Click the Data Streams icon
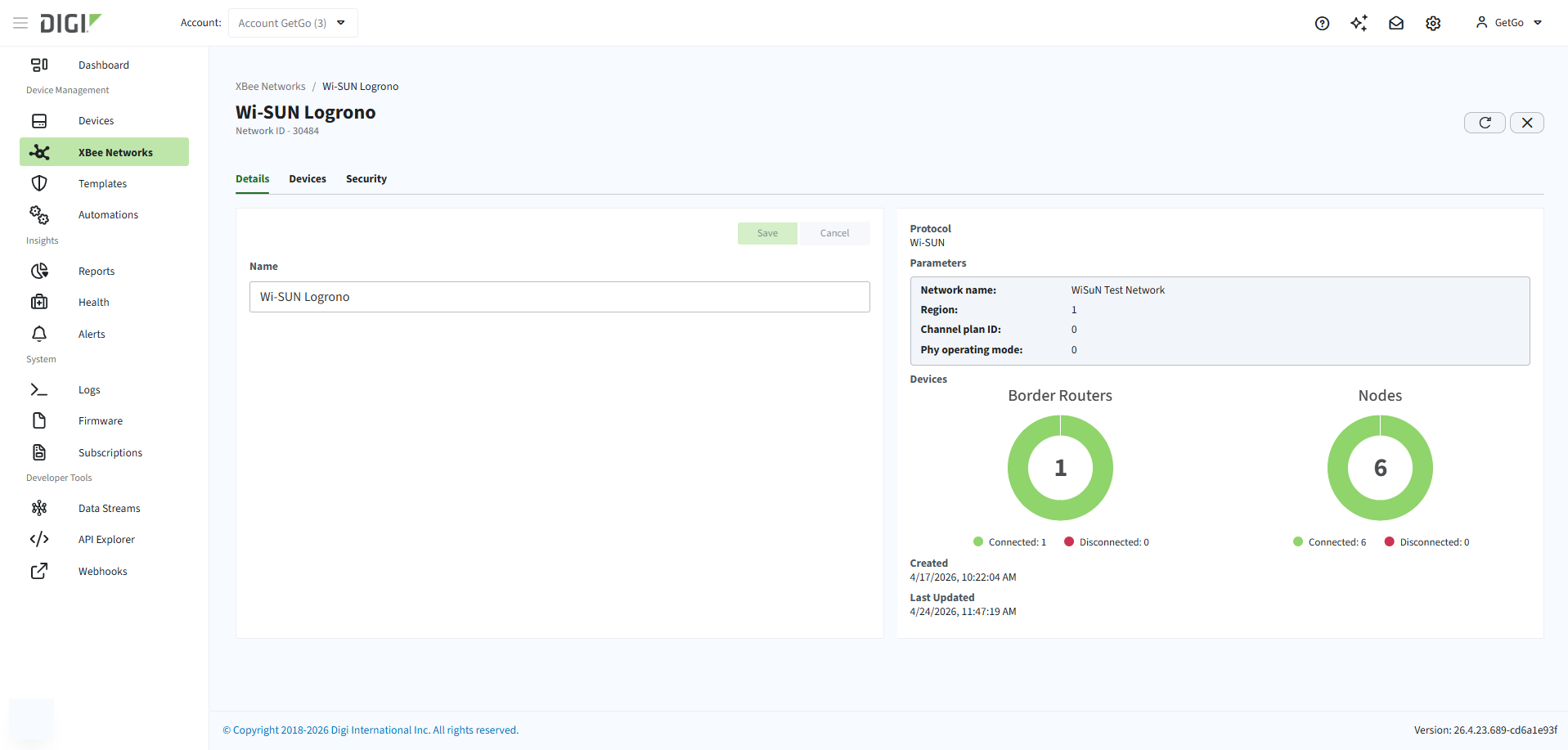The image size is (1568, 750). click(39, 508)
